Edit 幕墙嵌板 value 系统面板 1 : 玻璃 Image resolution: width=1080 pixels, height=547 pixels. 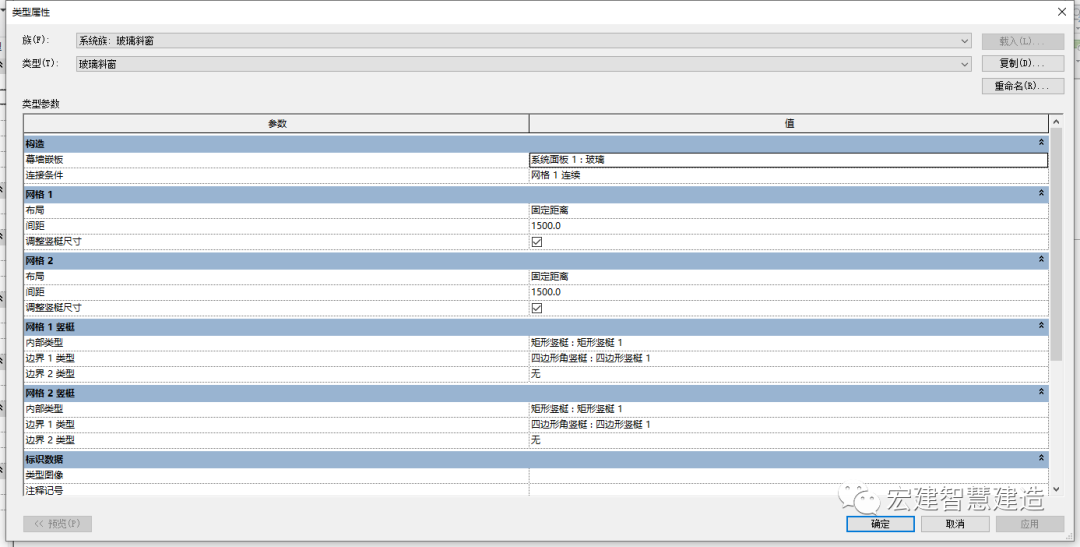pos(789,159)
